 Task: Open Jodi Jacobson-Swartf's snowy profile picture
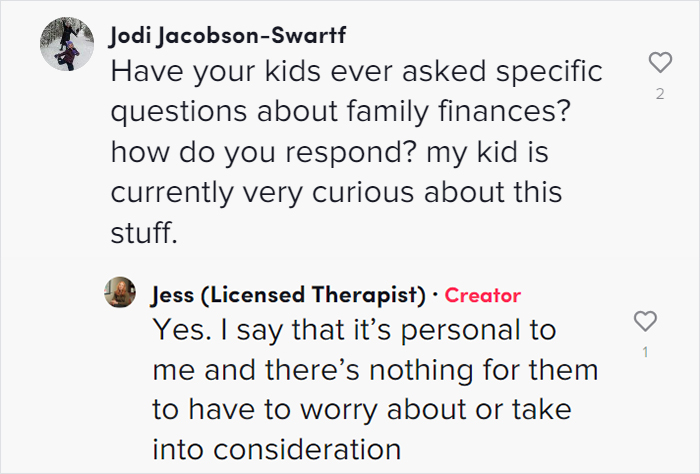[68, 45]
